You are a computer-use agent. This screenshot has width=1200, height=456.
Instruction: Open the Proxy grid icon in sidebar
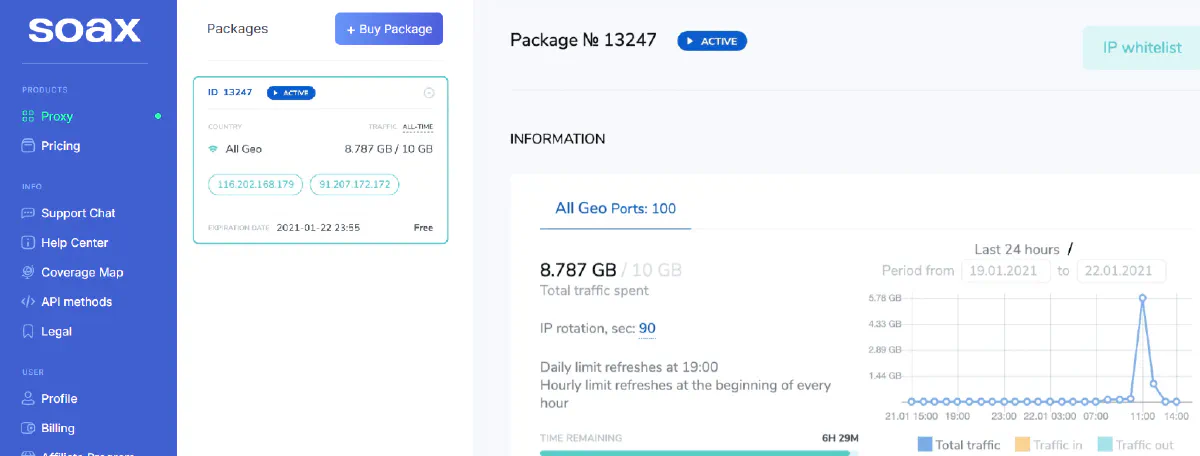click(28, 116)
